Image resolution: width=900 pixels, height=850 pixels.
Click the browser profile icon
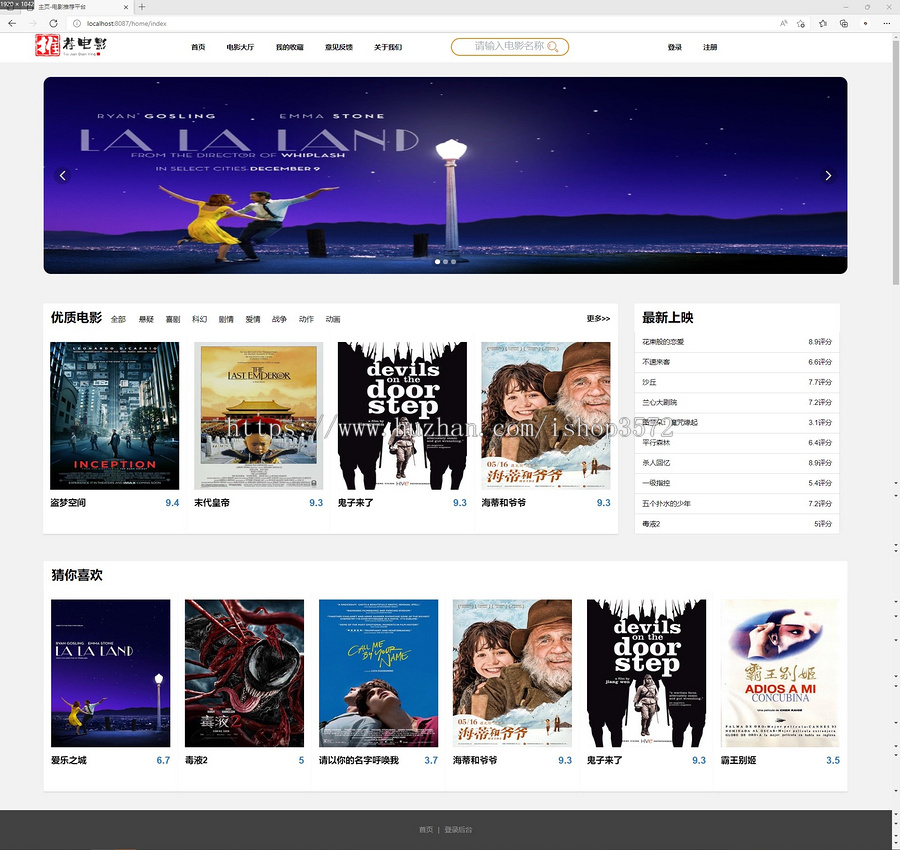(866, 24)
